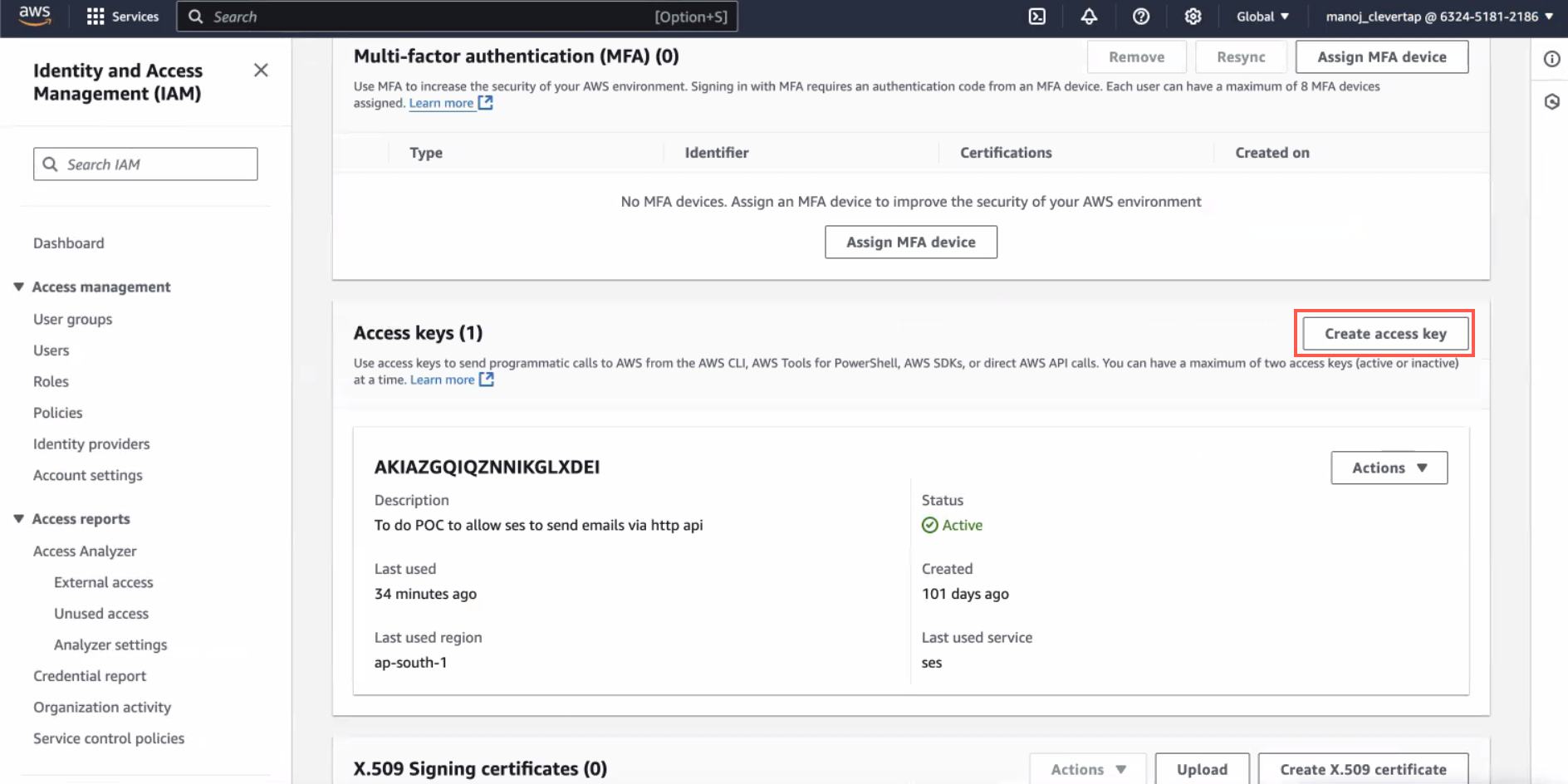Open Unused access in sidebar
Screen dimensions: 1568x784
click(x=101, y=614)
